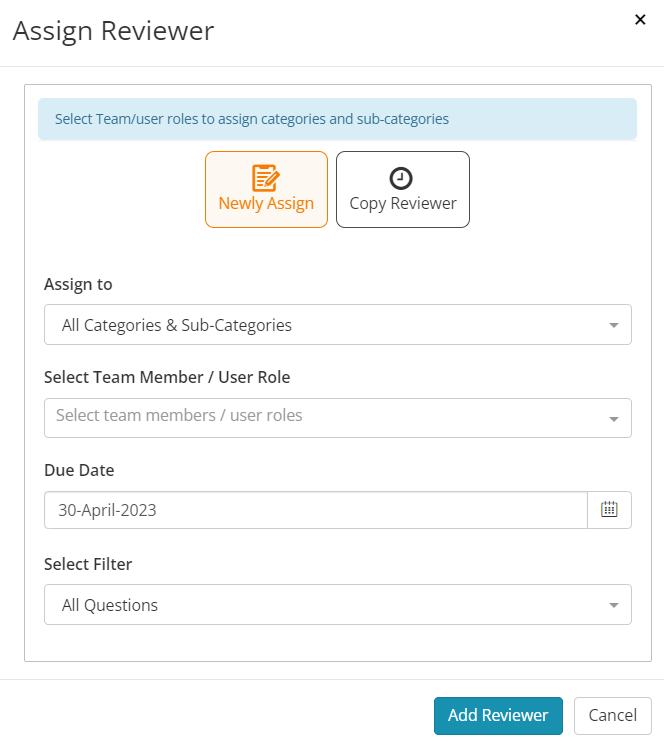This screenshot has height=746, width=664.
Task: Click the Due Date label
Action: point(79,470)
